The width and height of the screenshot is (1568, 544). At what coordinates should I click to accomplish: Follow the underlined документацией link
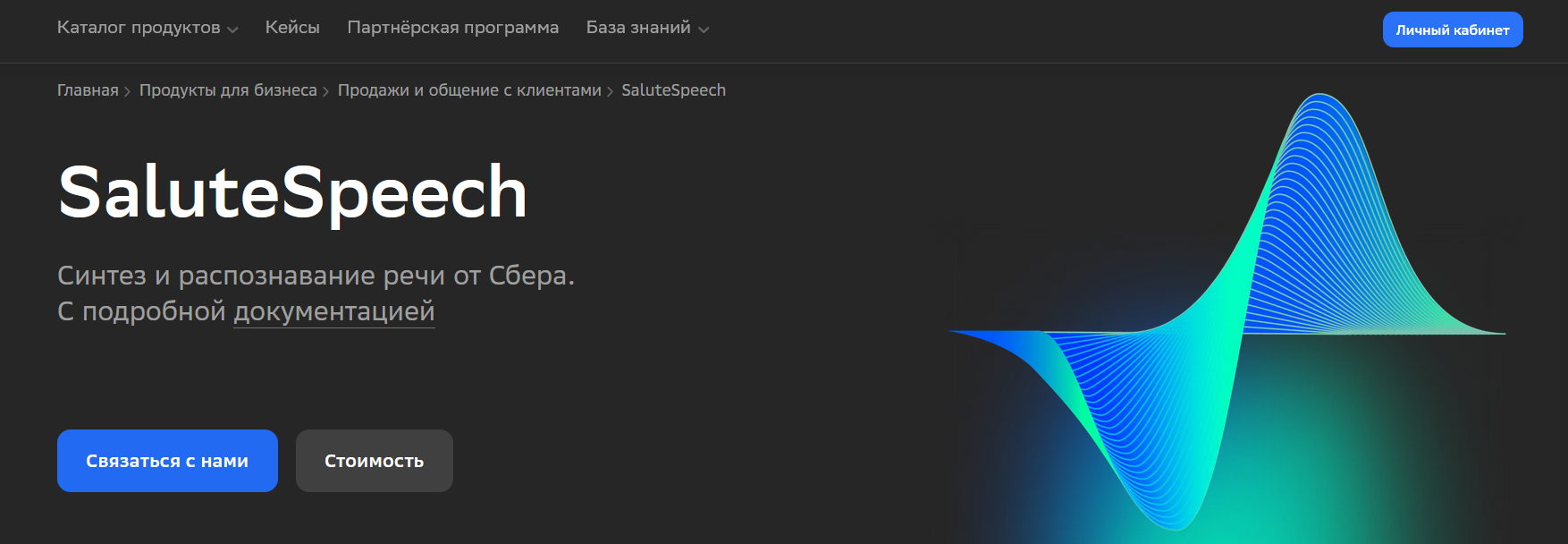click(334, 311)
